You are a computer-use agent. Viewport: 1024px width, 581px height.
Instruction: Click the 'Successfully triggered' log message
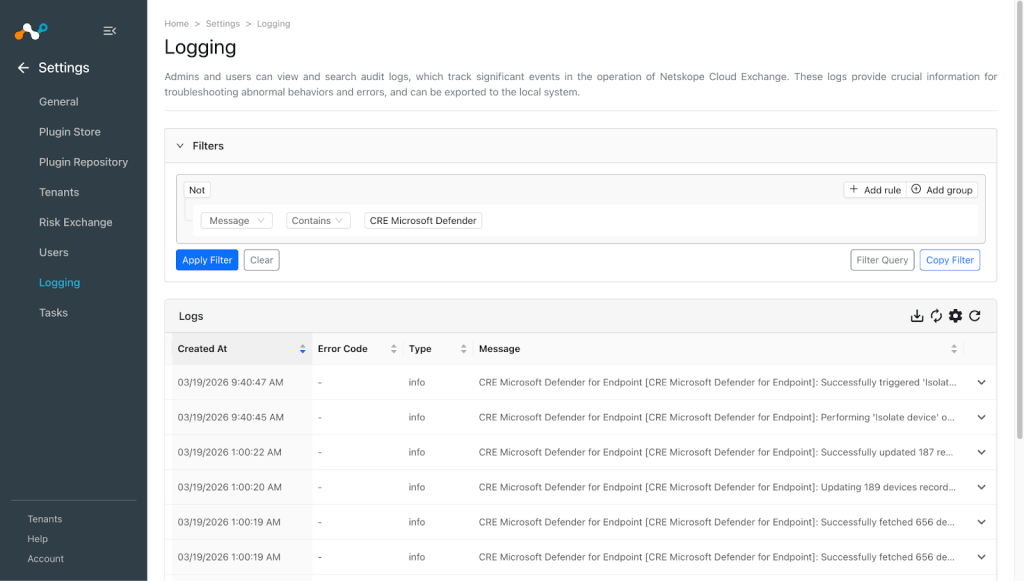pyautogui.click(x=718, y=383)
